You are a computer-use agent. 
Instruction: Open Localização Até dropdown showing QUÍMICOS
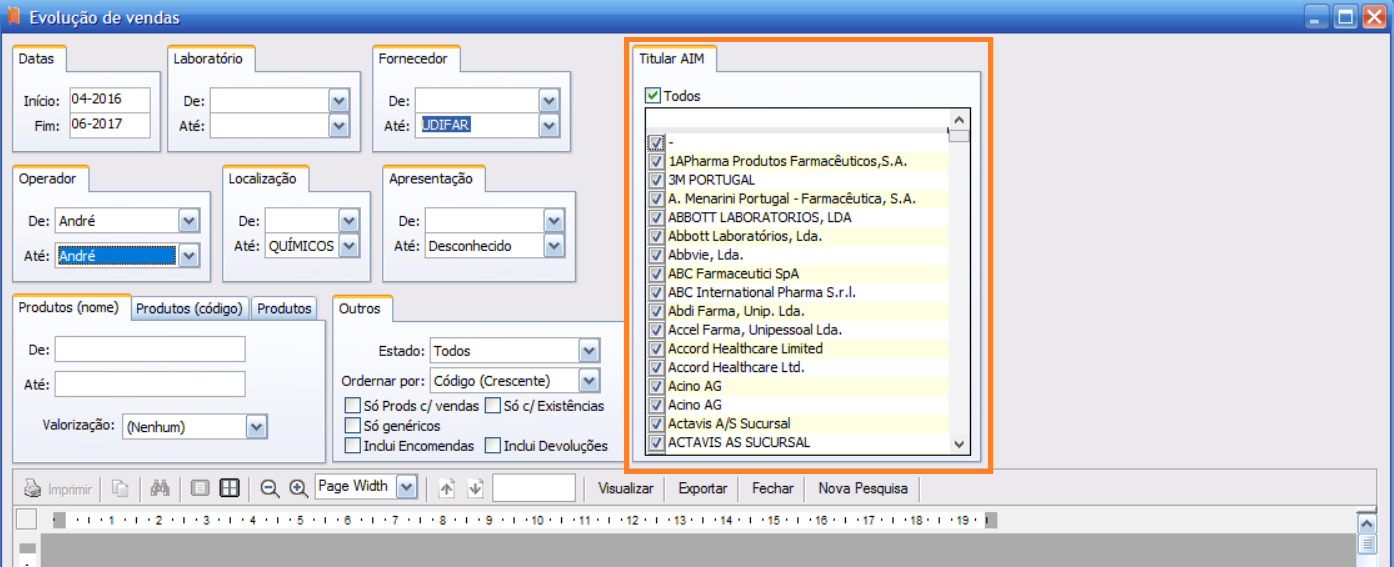tap(349, 246)
